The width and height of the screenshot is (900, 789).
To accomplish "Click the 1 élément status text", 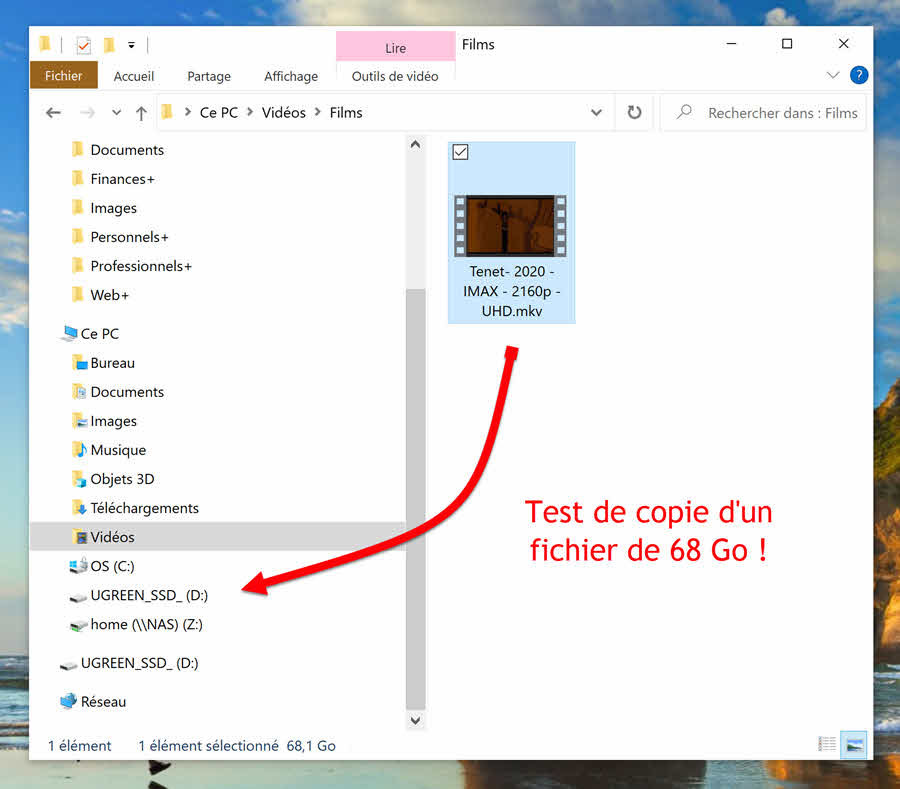I will (80, 746).
